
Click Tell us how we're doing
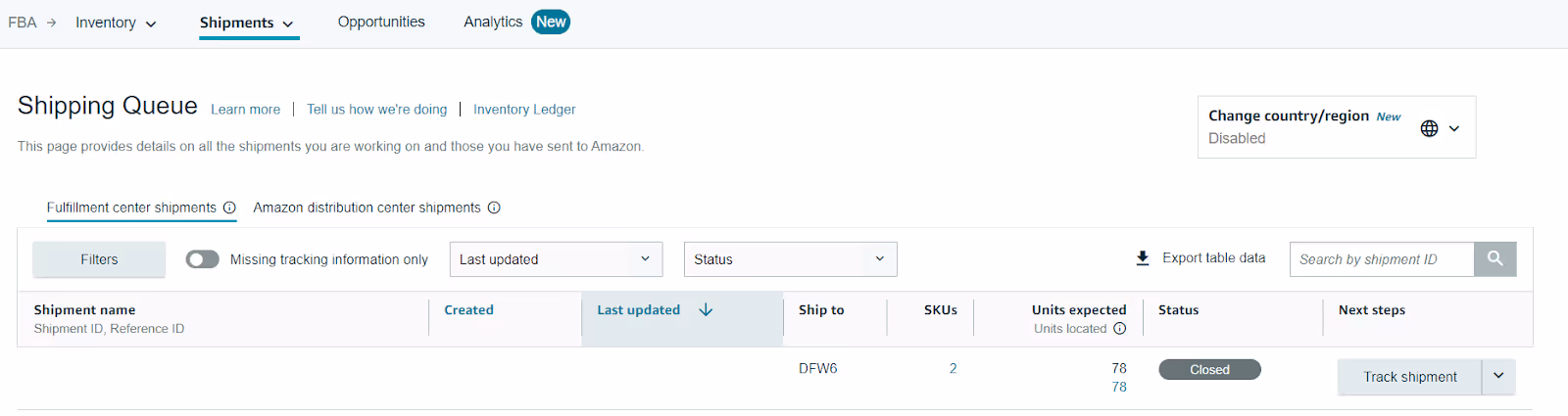coord(376,110)
